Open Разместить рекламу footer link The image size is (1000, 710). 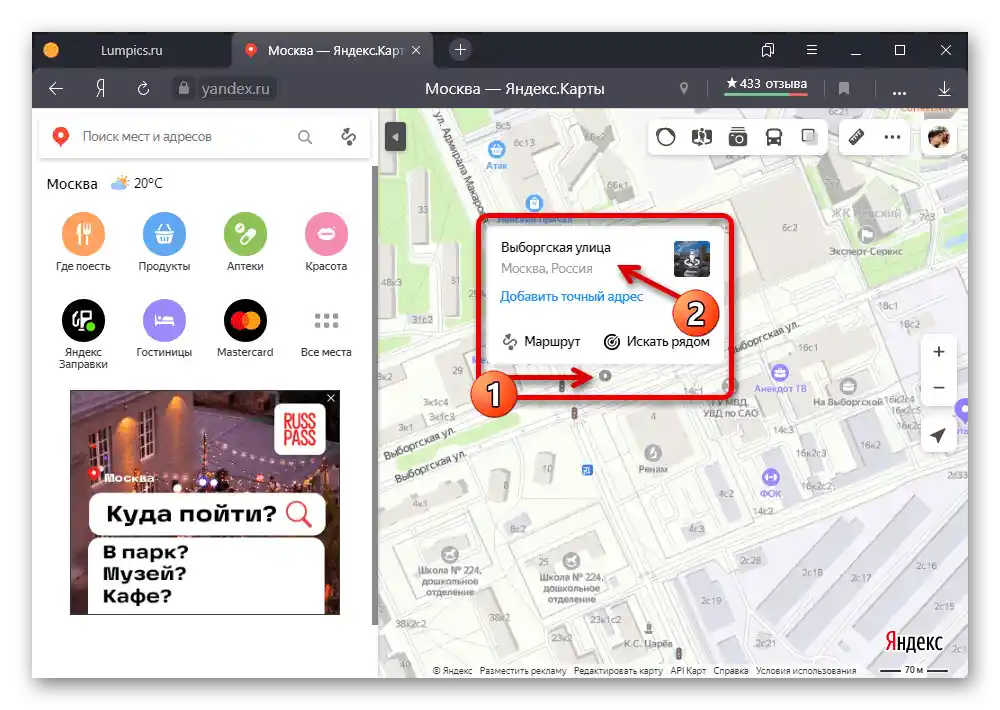click(x=523, y=670)
